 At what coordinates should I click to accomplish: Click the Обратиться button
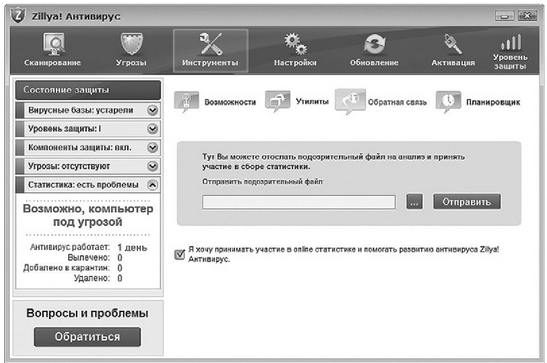point(87,336)
